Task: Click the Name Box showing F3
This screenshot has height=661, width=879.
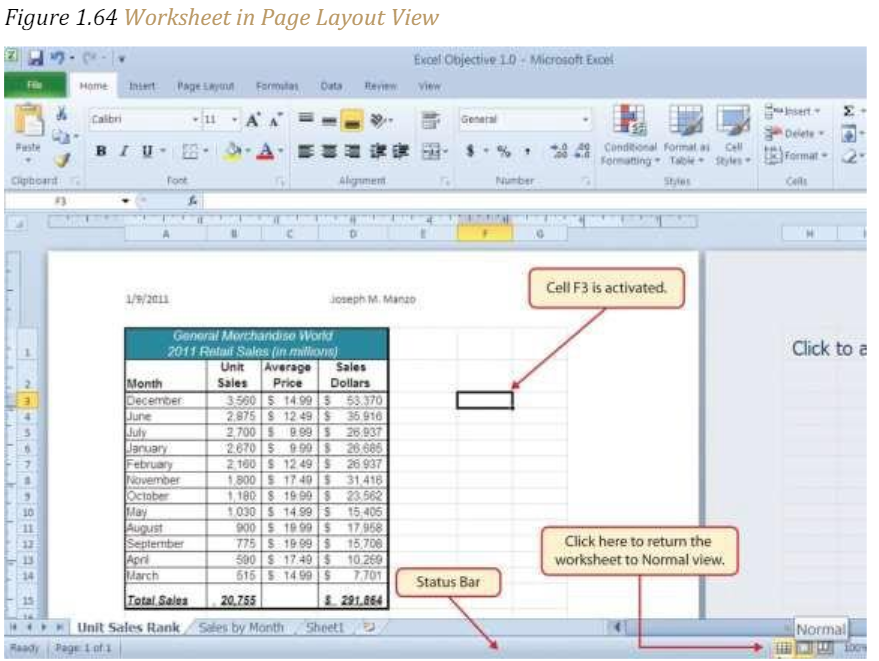Action: (x=61, y=201)
